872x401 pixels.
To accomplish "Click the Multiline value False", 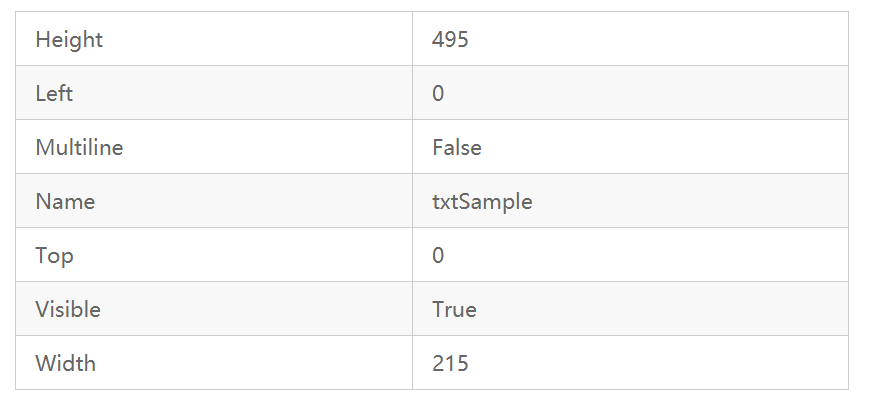I will (x=457, y=147).
